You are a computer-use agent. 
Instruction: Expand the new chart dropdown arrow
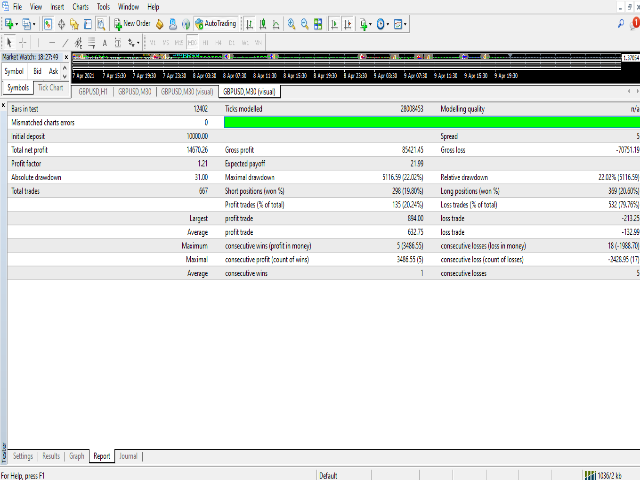click(x=19, y=23)
